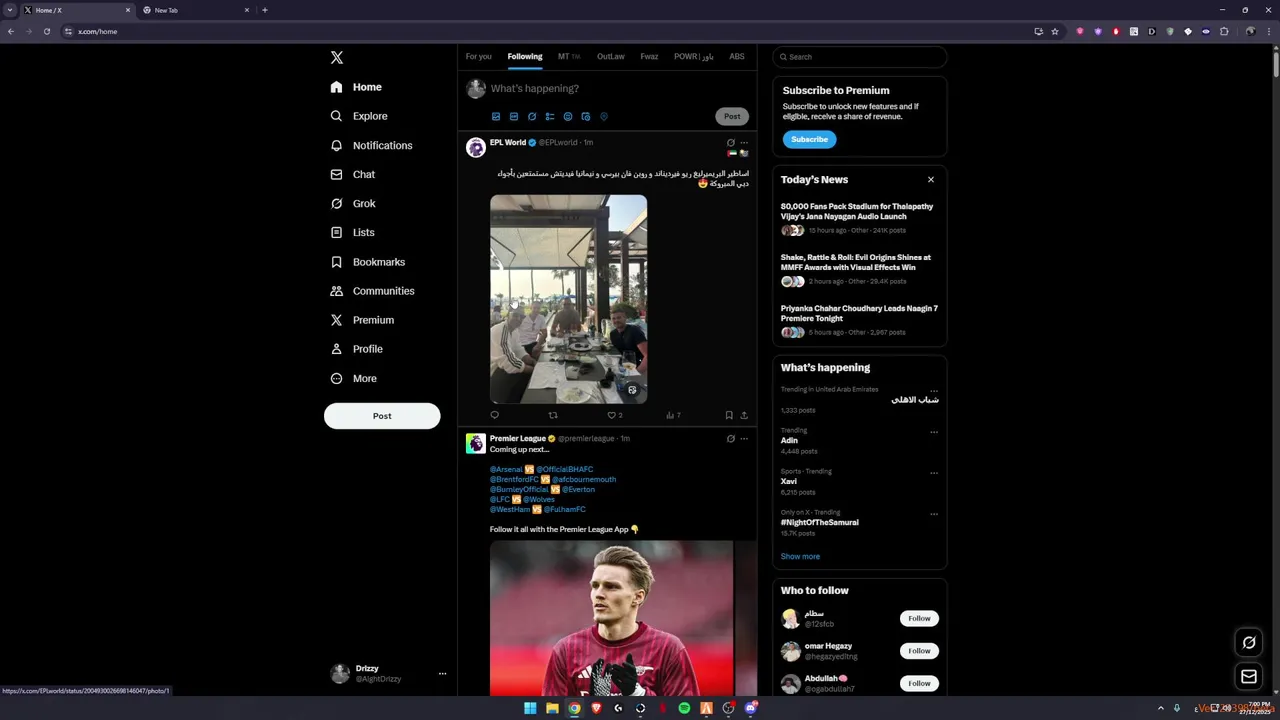
Task: Open options for Xavi trending topic
Action: (934, 473)
